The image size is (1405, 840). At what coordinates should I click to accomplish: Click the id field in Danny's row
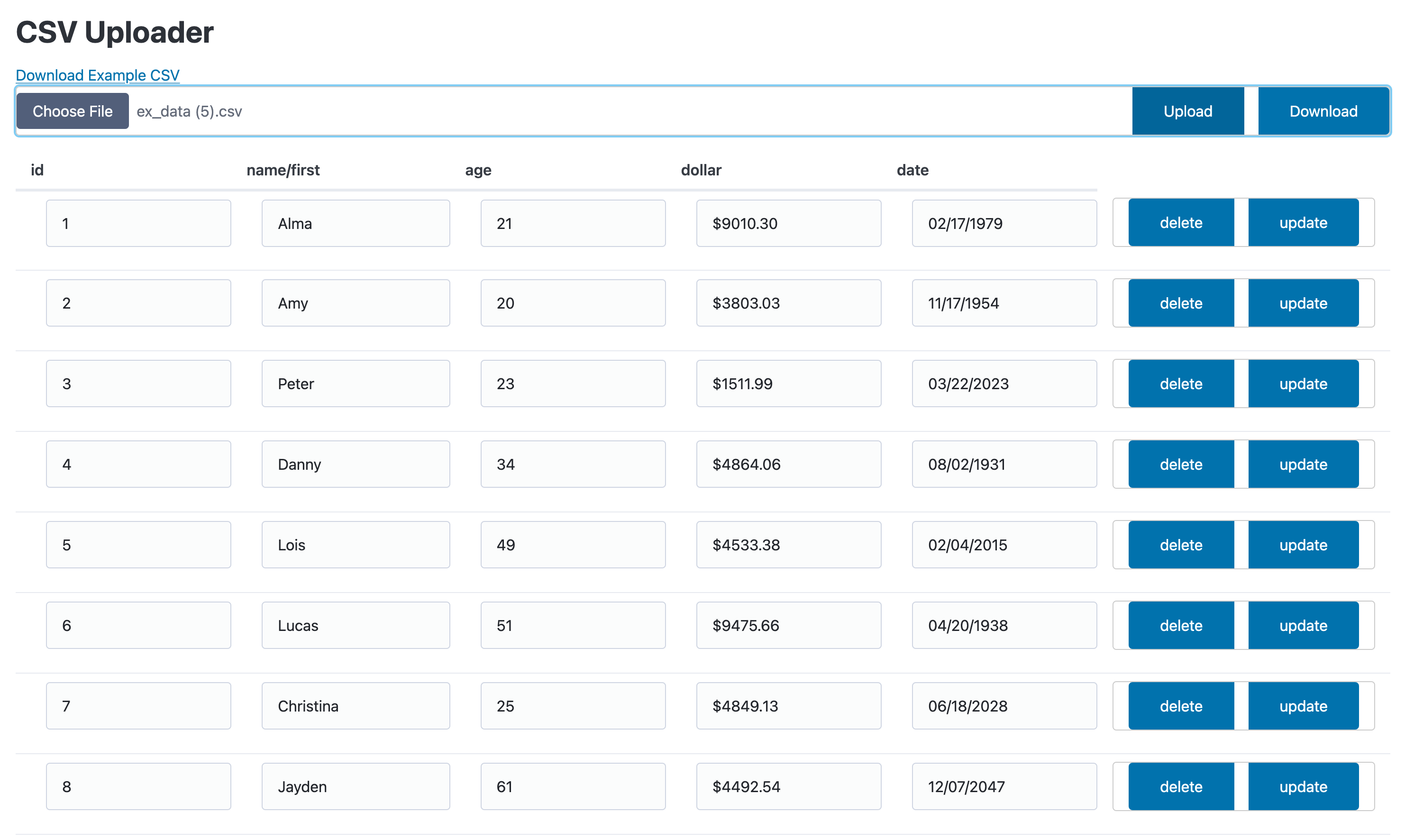pos(138,464)
